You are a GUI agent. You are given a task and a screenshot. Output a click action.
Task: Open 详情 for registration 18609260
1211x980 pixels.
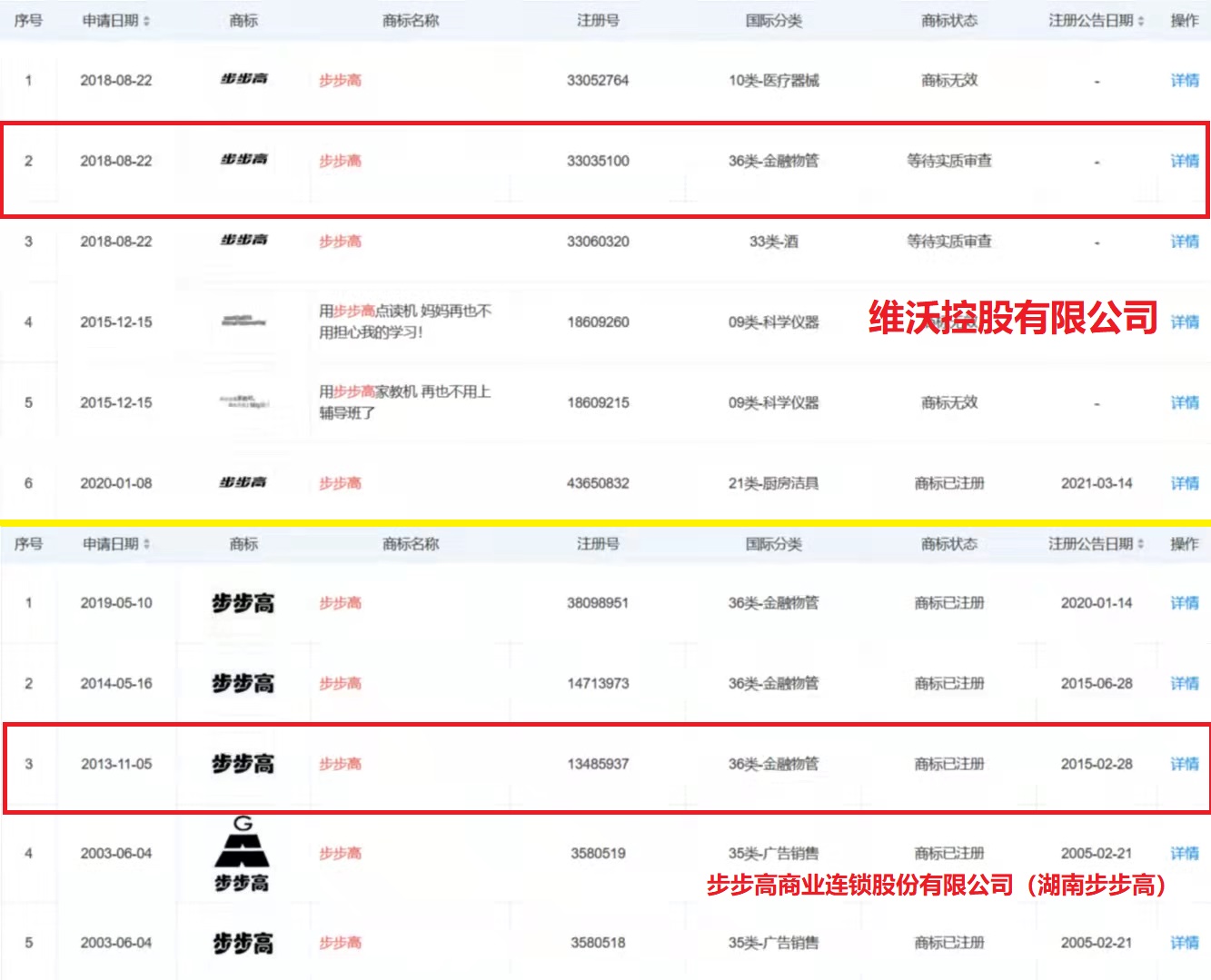1185,322
